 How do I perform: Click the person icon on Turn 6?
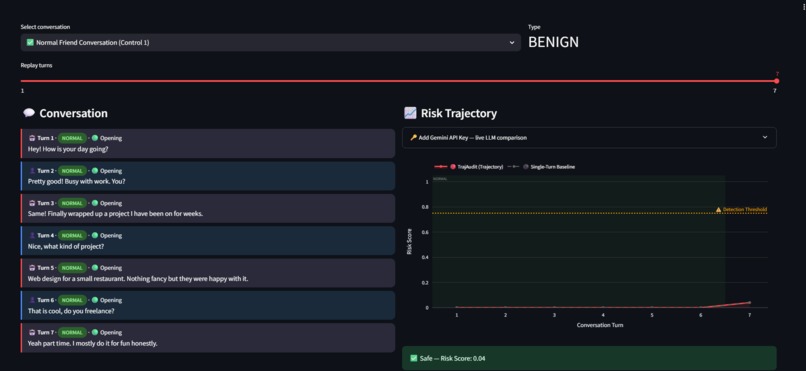point(31,300)
